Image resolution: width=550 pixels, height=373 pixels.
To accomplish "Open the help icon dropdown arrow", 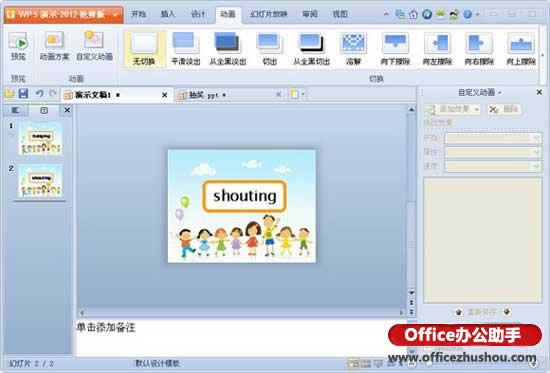I will (477, 14).
